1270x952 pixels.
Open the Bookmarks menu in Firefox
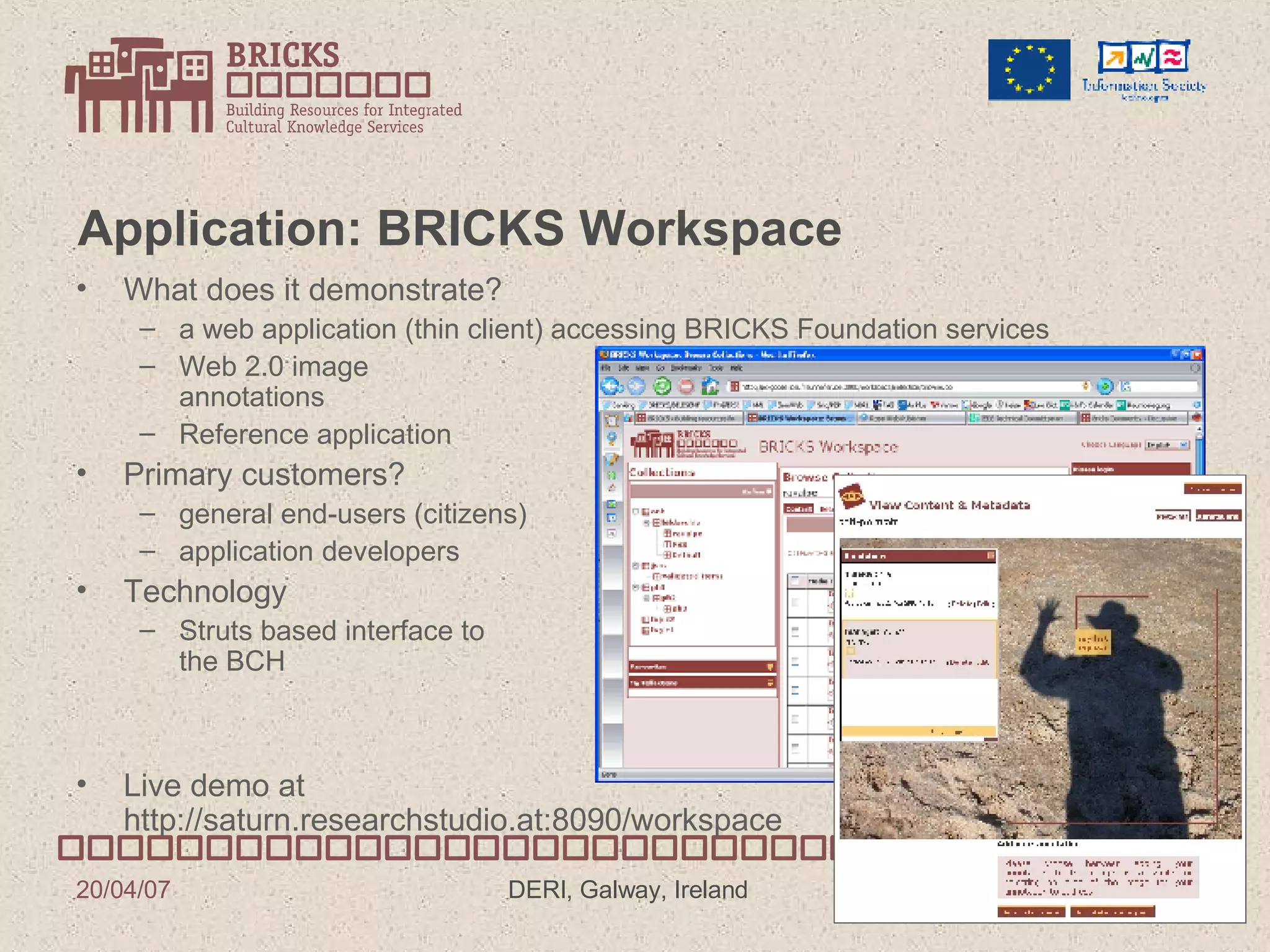click(x=686, y=368)
